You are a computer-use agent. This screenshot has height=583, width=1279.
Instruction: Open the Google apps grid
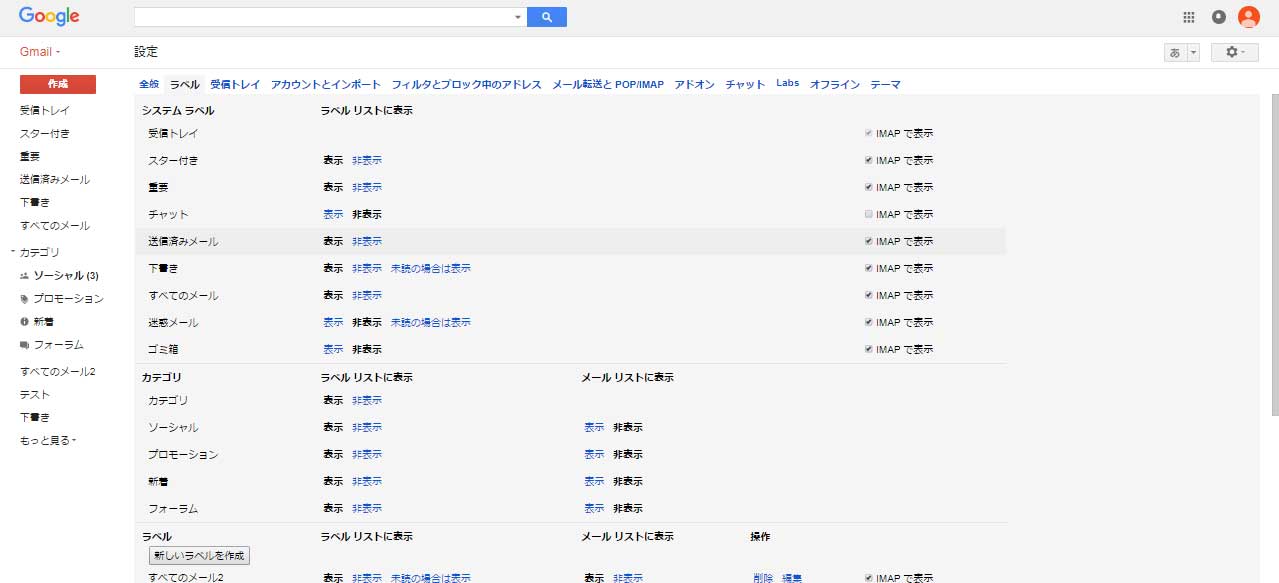click(1189, 17)
